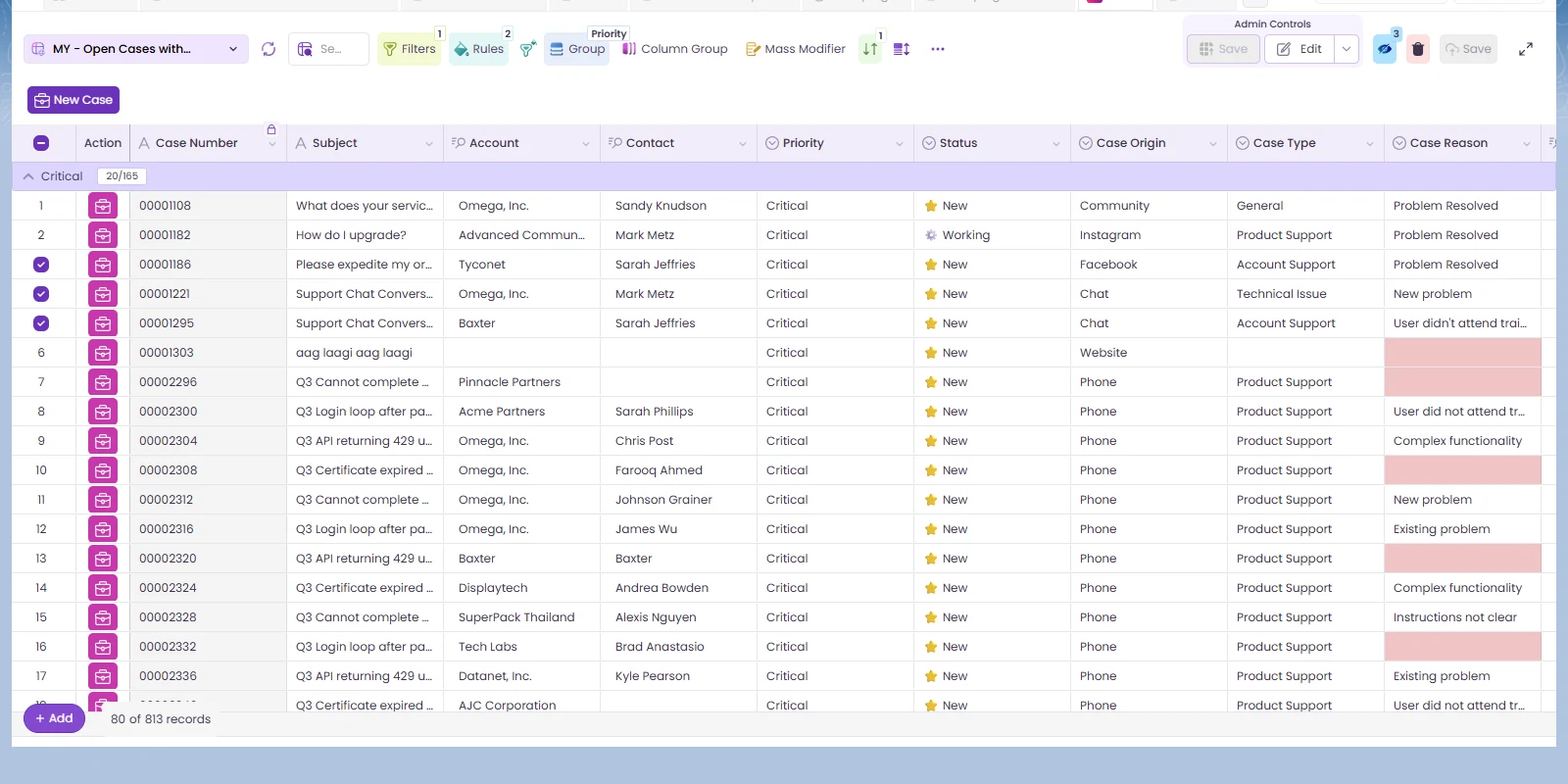This screenshot has width=1568, height=784.
Task: Click the refresh list icon
Action: click(x=269, y=49)
